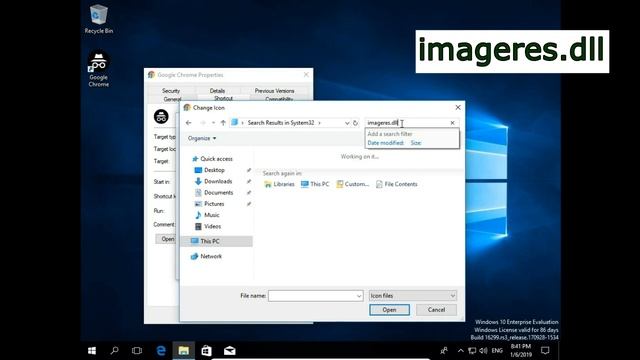Add the Date modified search filter
The image size is (640, 360).
385,143
